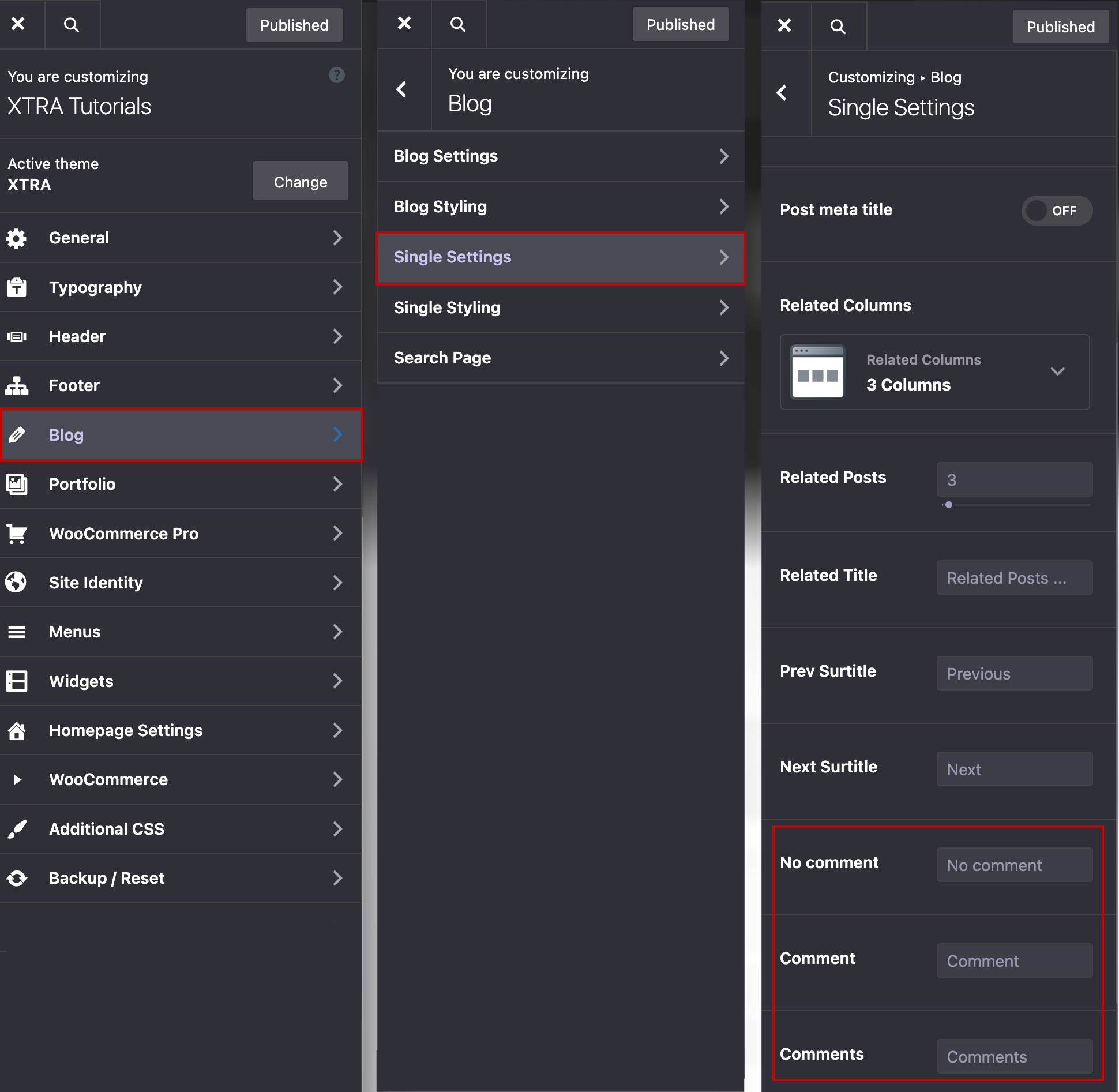Click the WooCommerce Pro cart icon
The height and width of the screenshot is (1092, 1119).
point(17,534)
